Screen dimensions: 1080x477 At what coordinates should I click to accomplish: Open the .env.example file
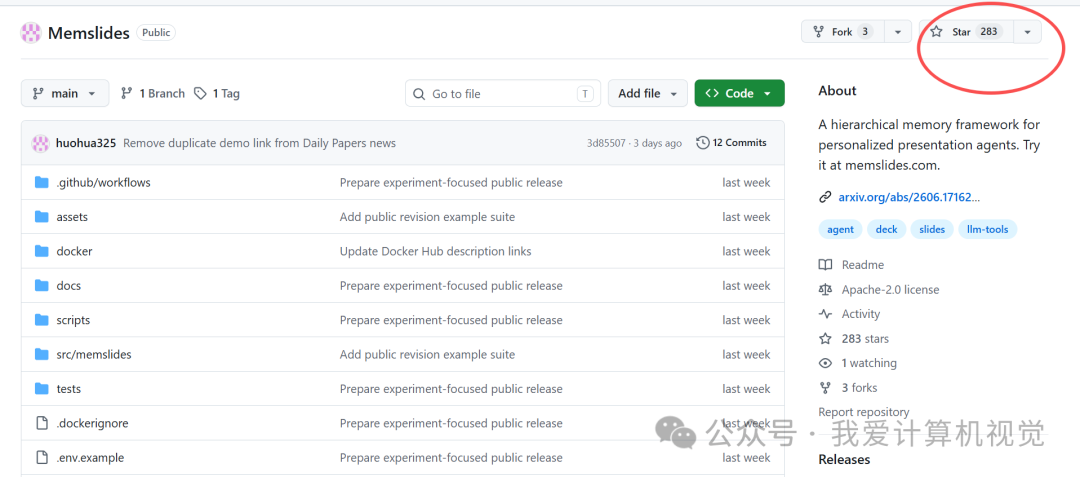(x=90, y=458)
